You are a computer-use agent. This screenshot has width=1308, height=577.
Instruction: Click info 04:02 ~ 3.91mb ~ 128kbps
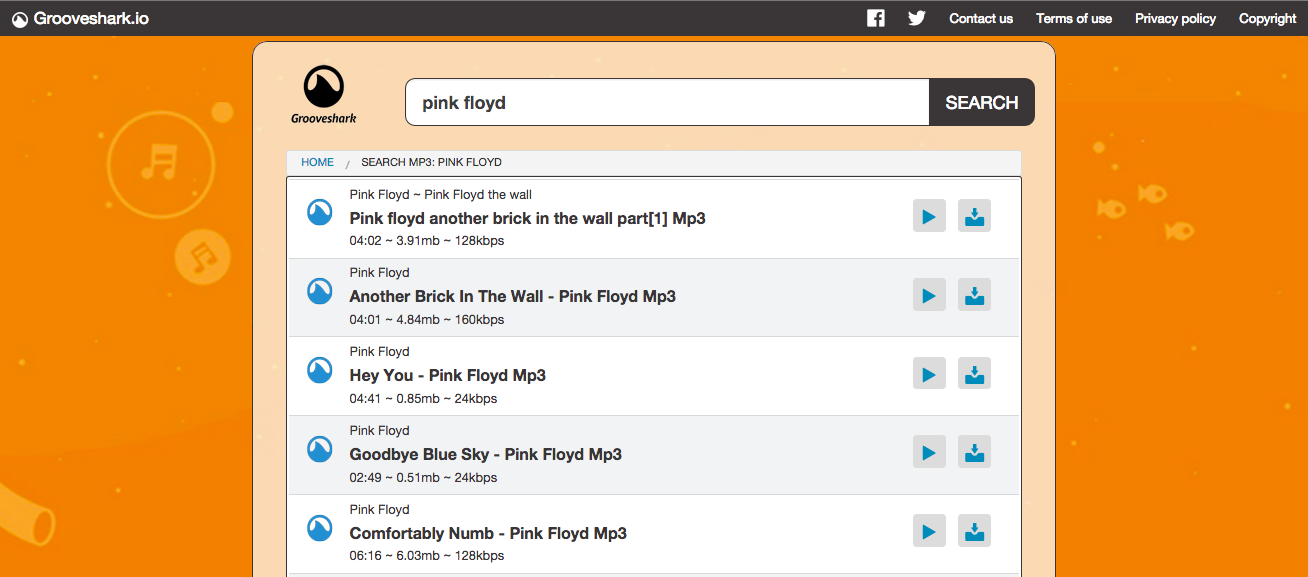pyautogui.click(x=426, y=241)
